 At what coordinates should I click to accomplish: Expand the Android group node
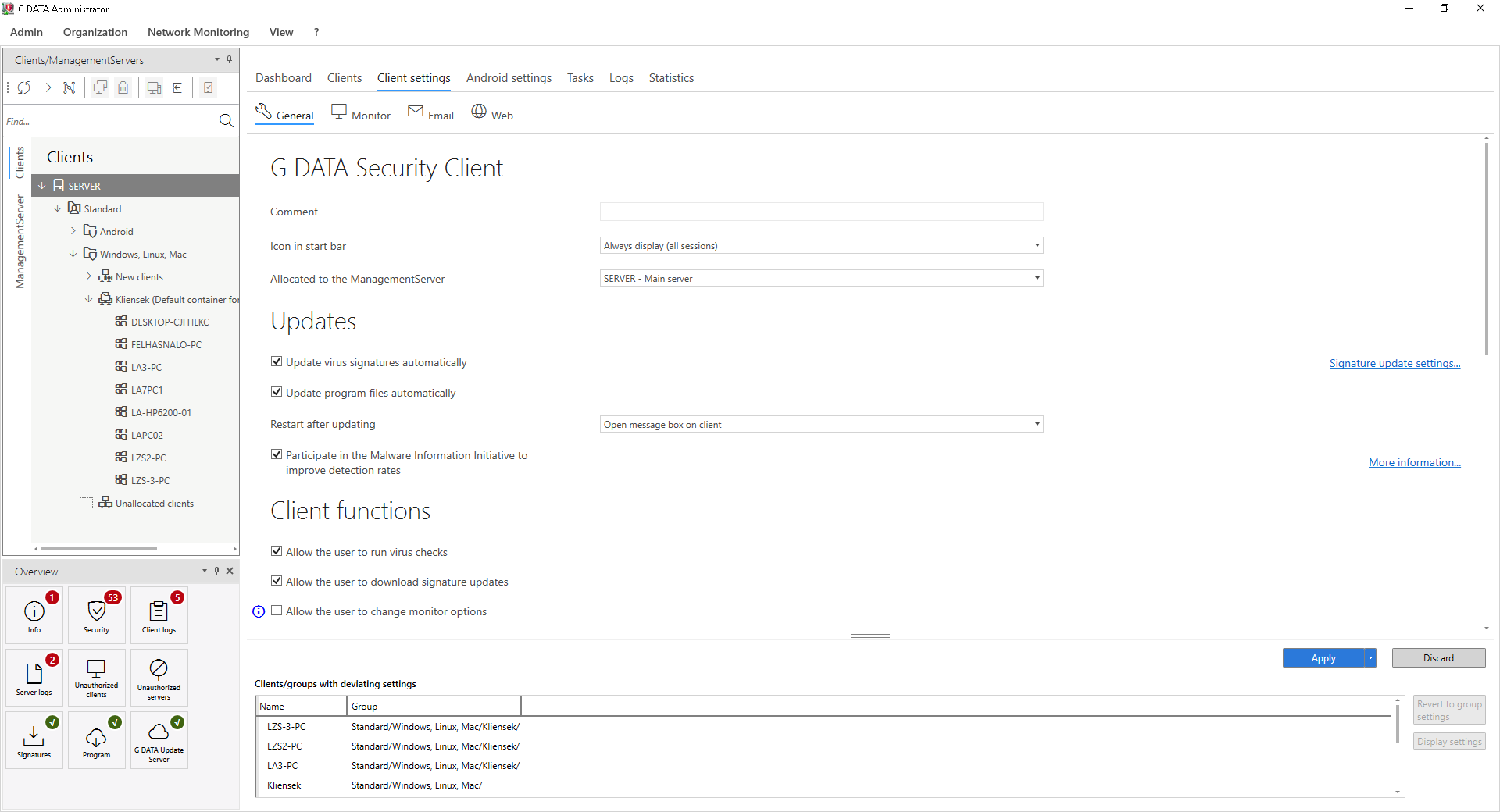73,231
